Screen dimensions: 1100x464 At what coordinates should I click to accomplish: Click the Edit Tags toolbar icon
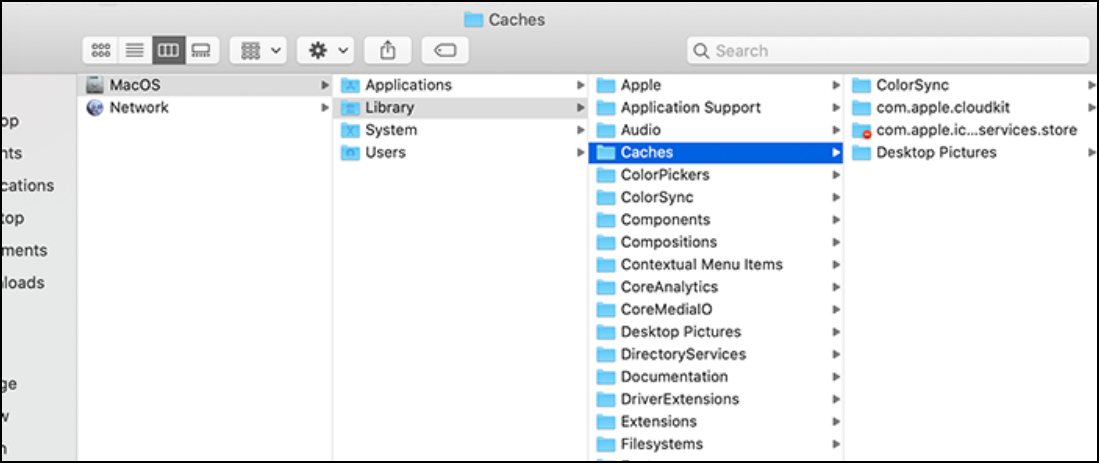tap(446, 50)
